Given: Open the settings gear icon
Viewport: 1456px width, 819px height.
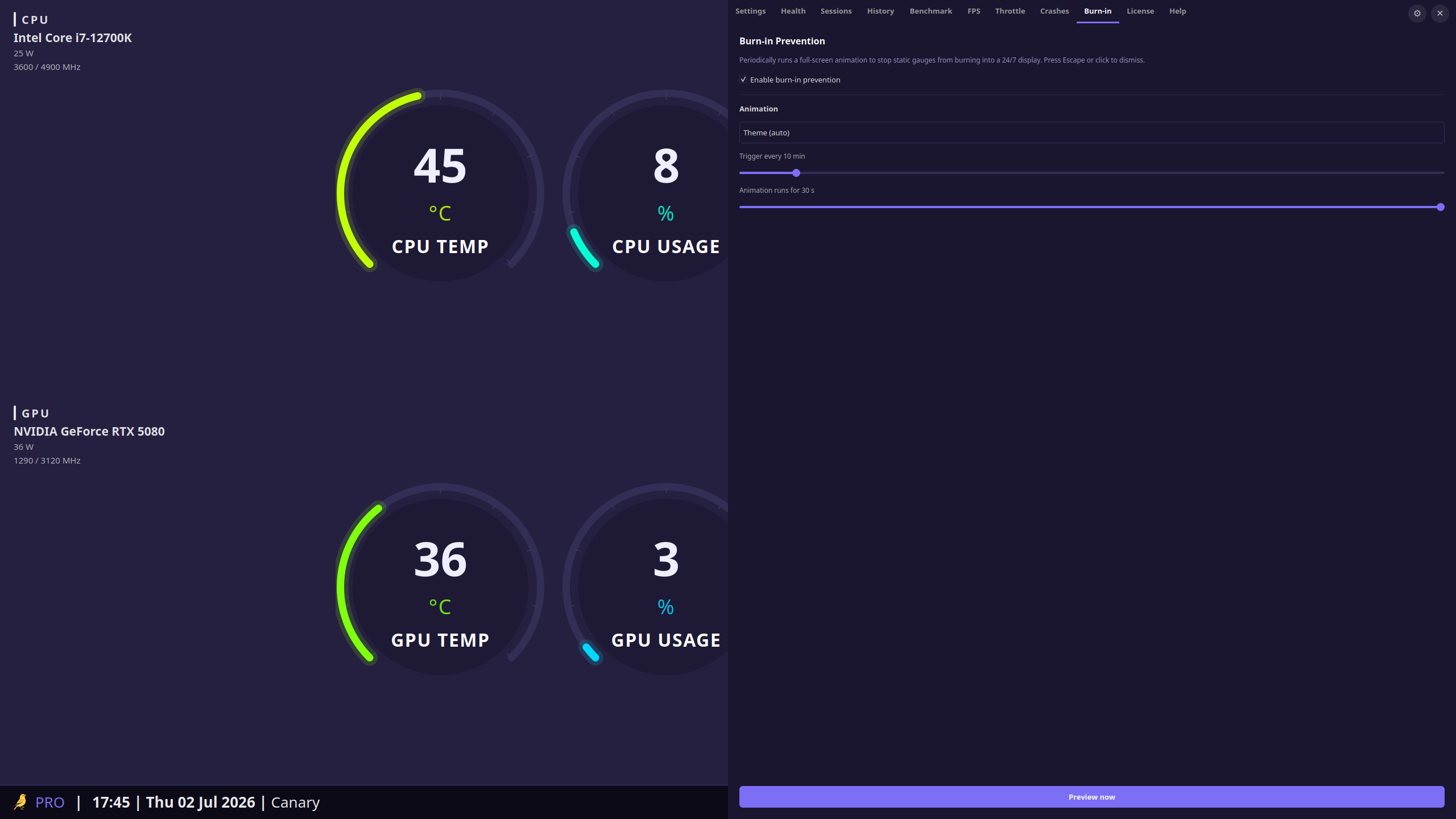Looking at the screenshot, I should [1417, 13].
